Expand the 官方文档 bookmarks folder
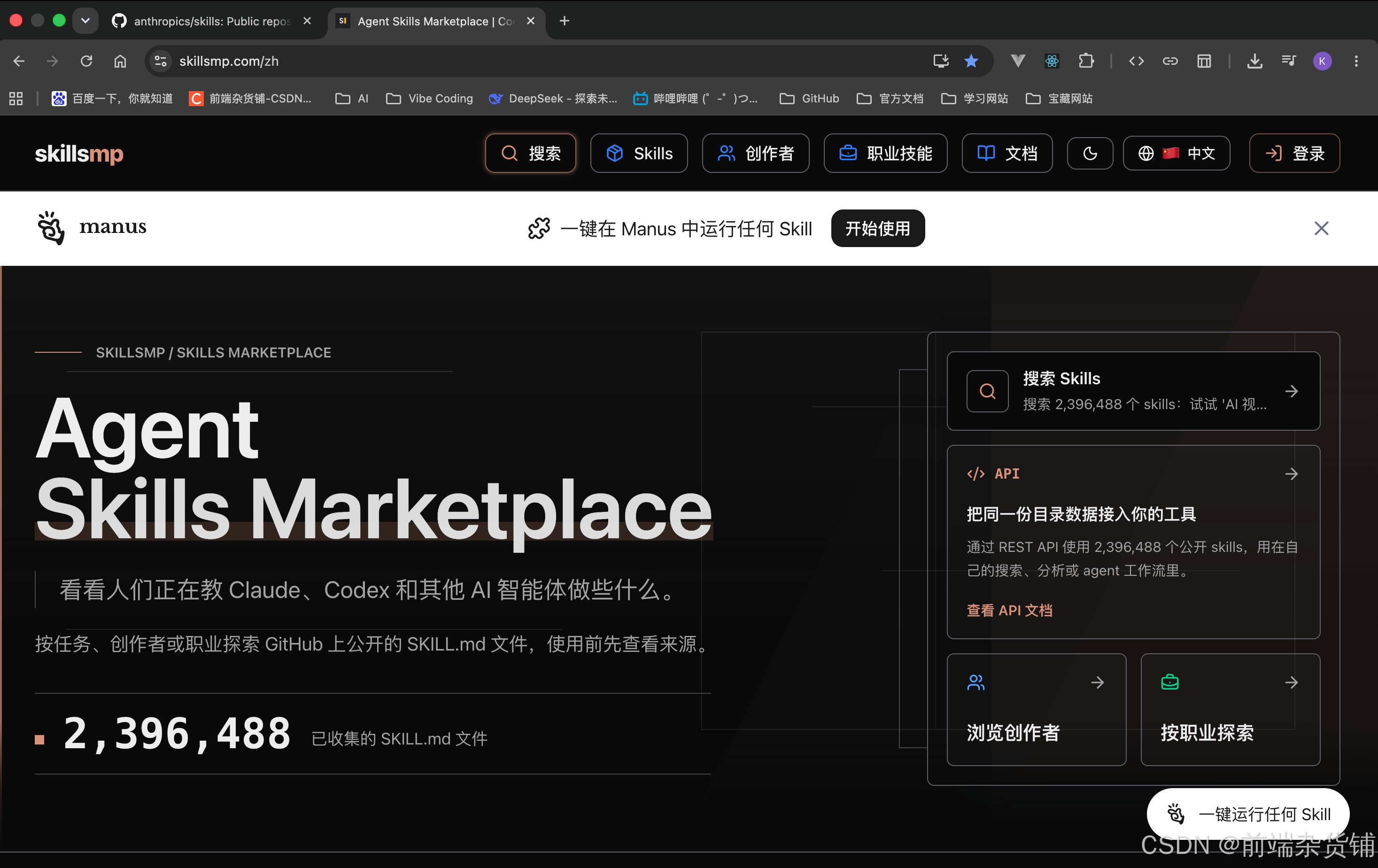 890,99
